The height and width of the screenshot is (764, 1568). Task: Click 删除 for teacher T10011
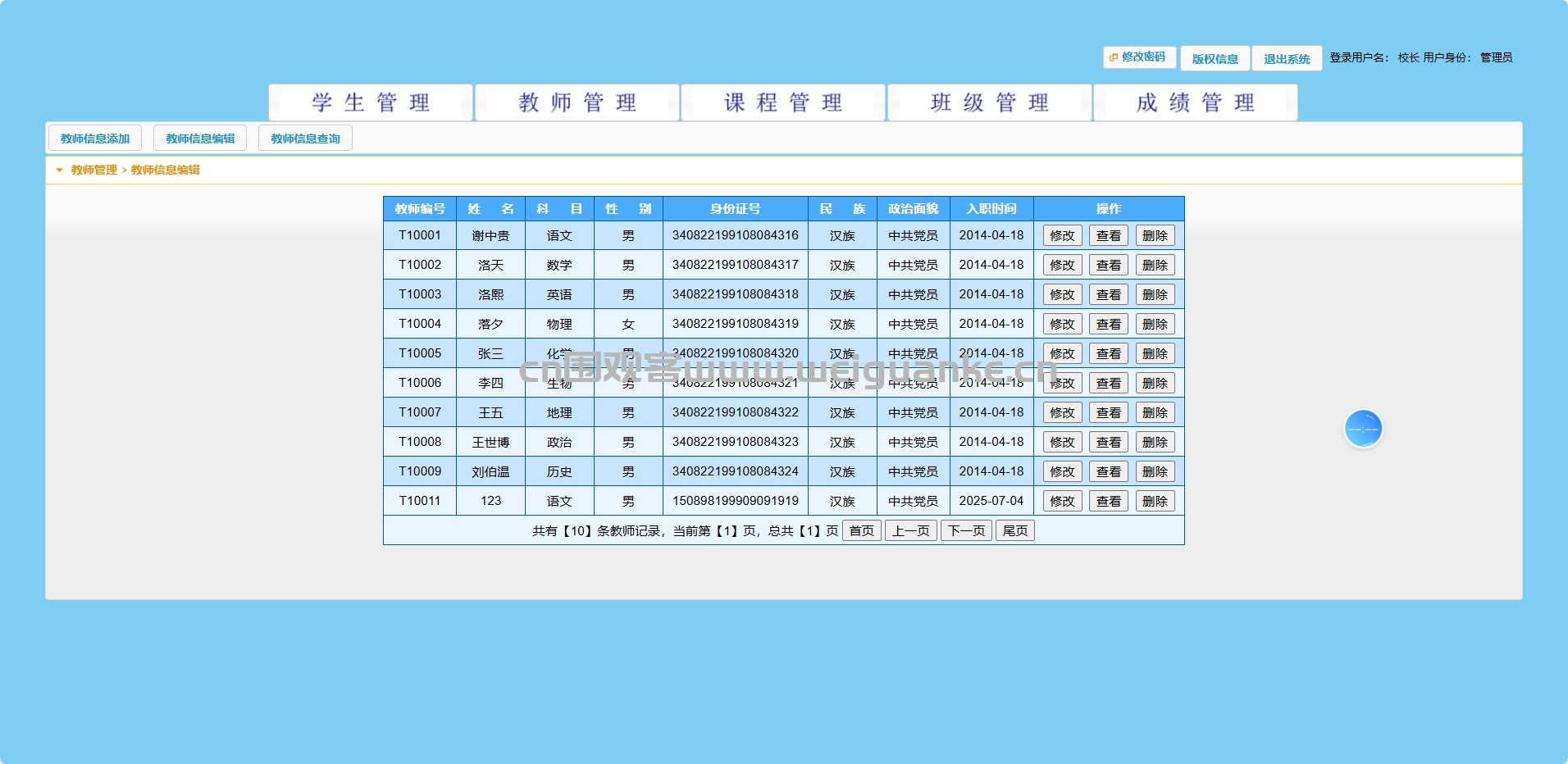1155,501
